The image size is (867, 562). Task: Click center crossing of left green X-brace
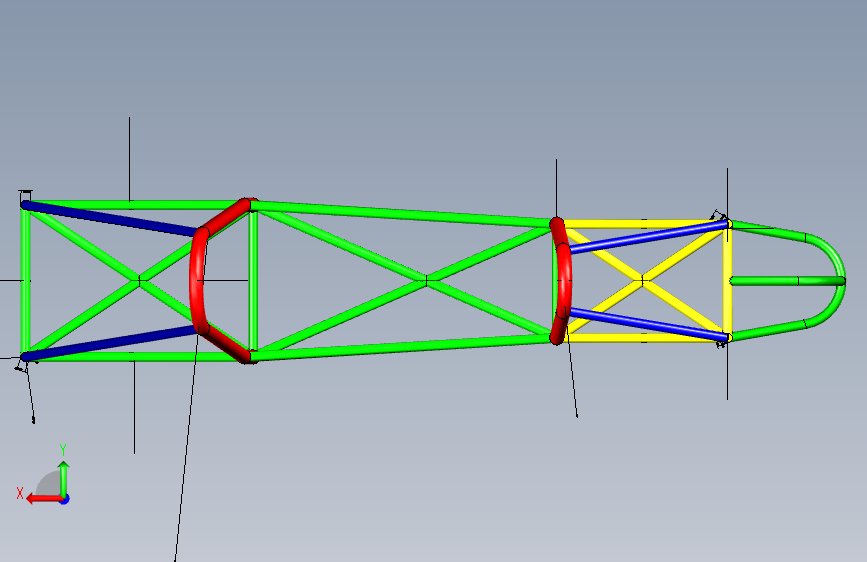coord(139,281)
